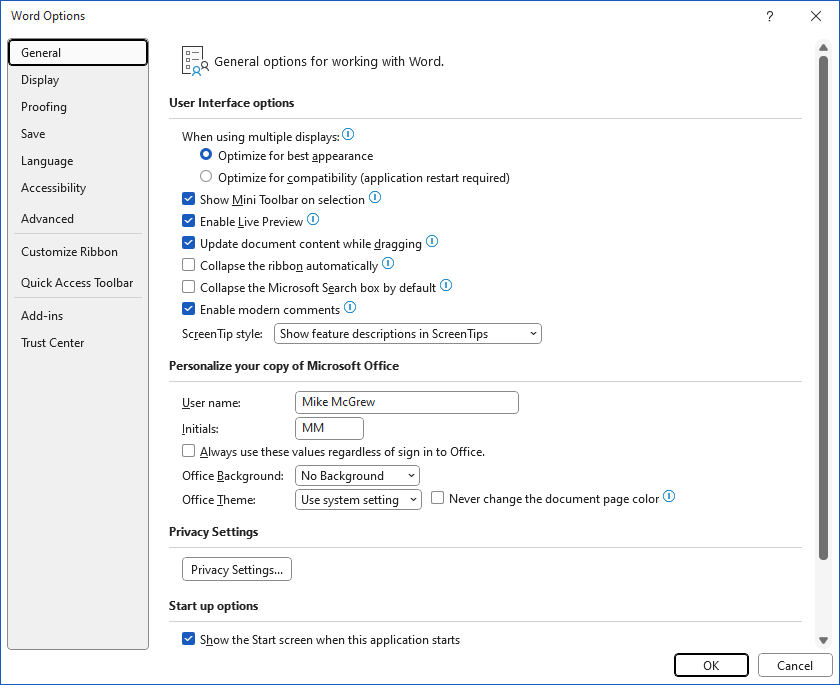Uncheck Show Mini Toolbar on selection
This screenshot has height=685, width=840.
click(189, 199)
